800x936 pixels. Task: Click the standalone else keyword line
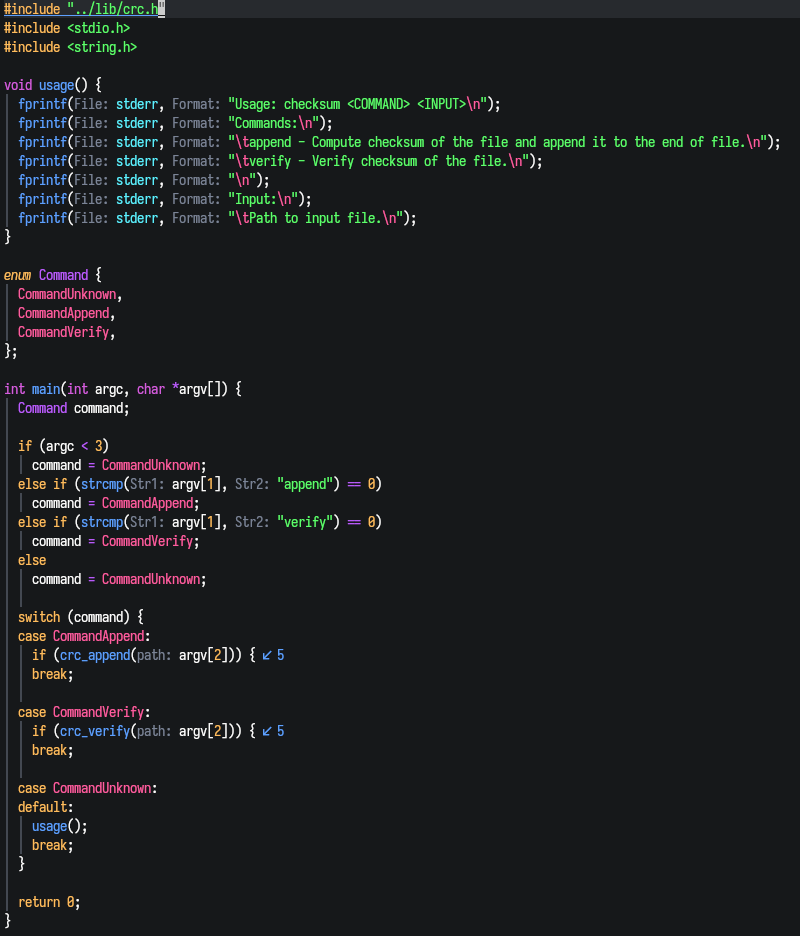(x=32, y=561)
